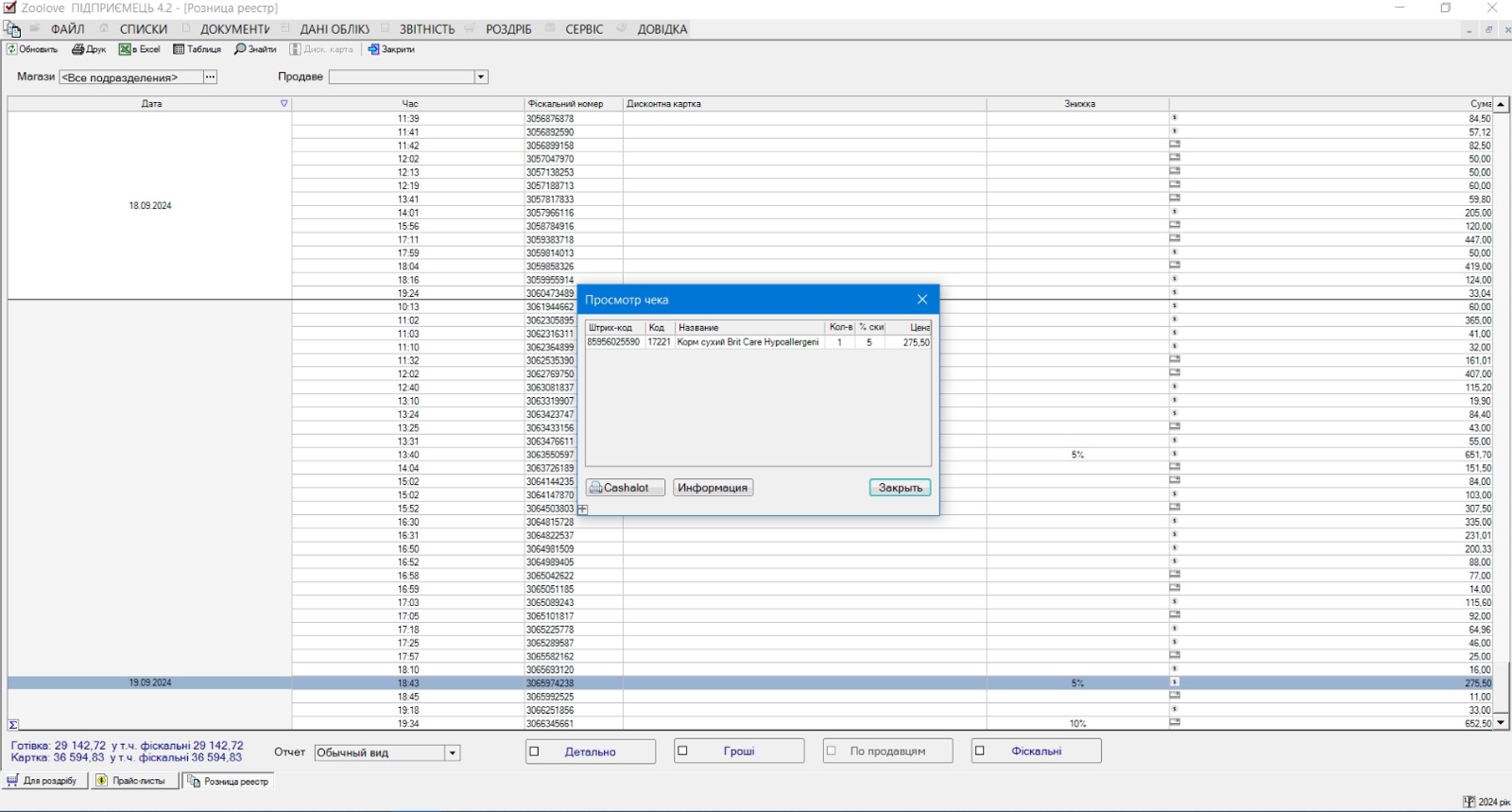Export the table using в Excel icon
Viewport: 1512px width, 812px height.
pyautogui.click(x=125, y=49)
